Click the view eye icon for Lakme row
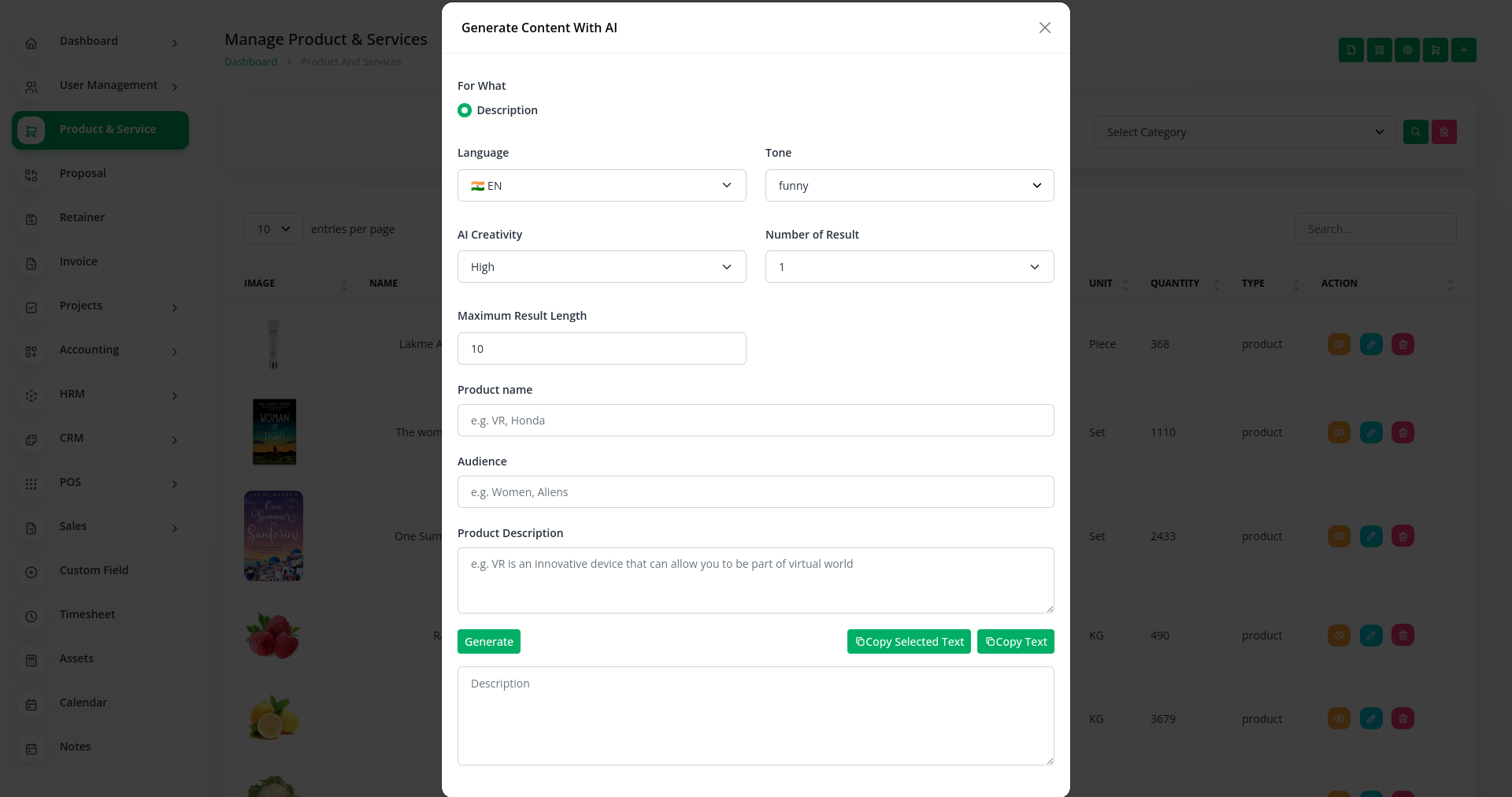This screenshot has width=1512, height=797. click(x=1339, y=344)
